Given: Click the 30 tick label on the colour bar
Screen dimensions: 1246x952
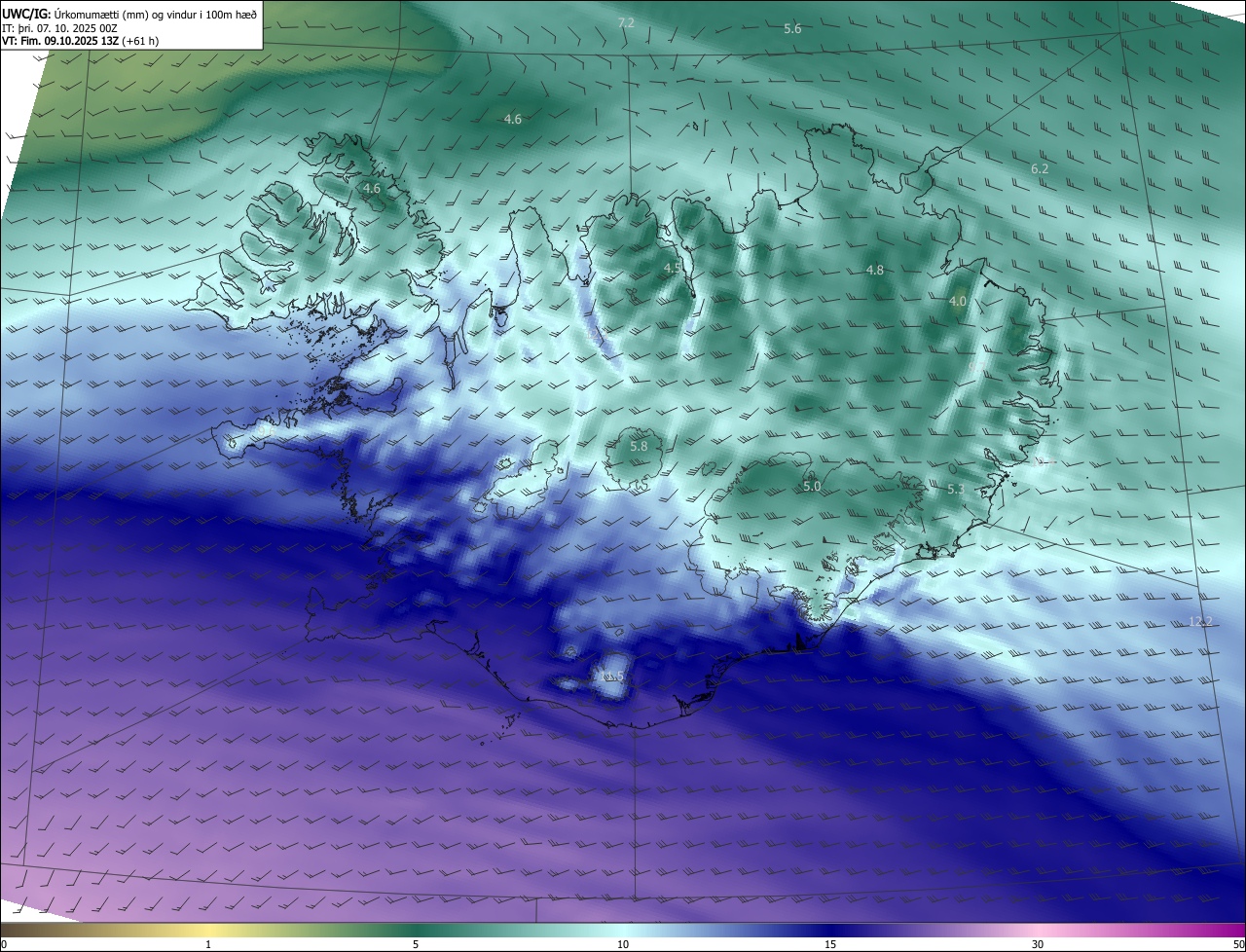Looking at the screenshot, I should (1038, 944).
